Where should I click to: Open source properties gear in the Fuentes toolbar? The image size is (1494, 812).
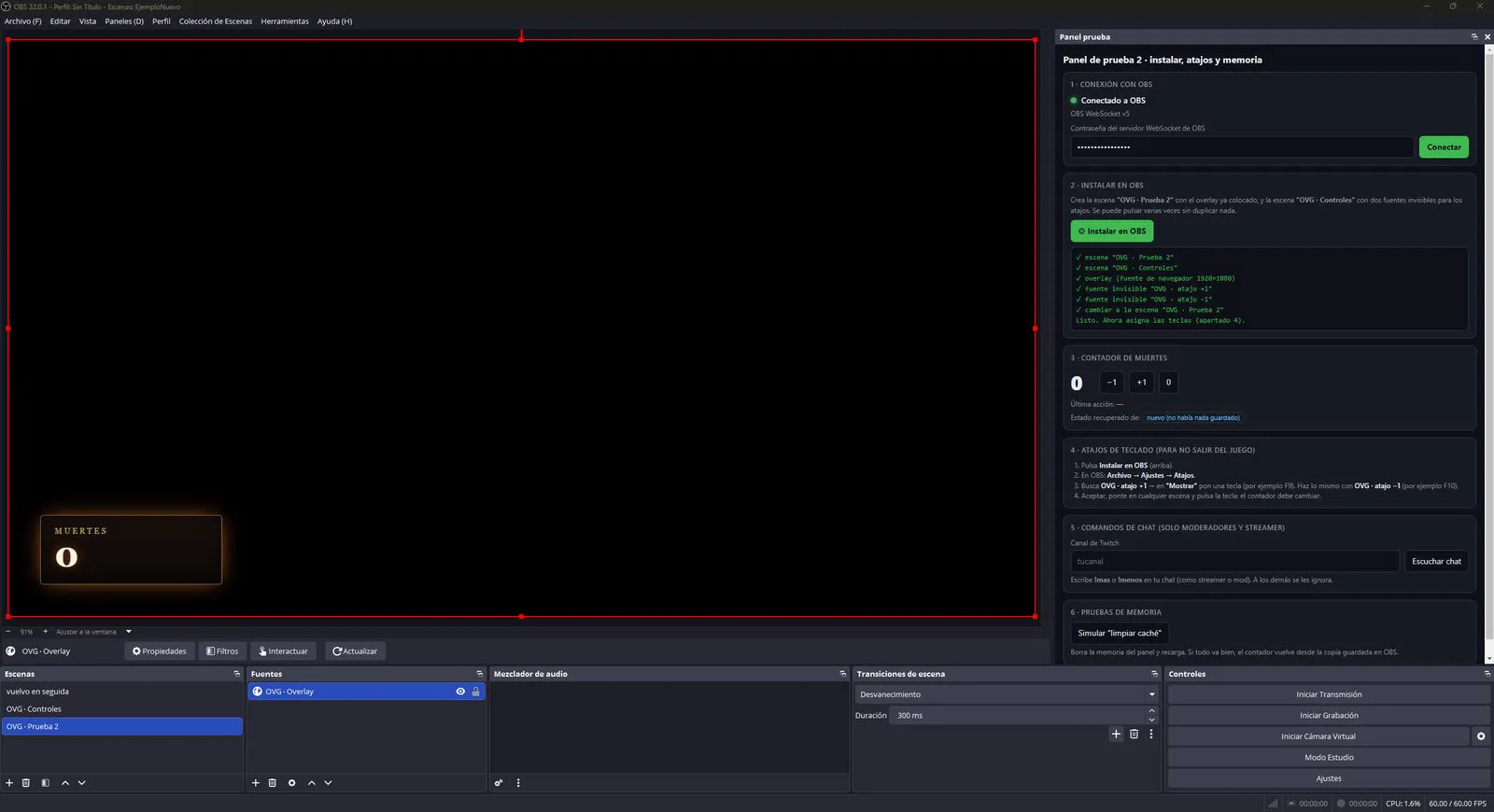coord(291,783)
